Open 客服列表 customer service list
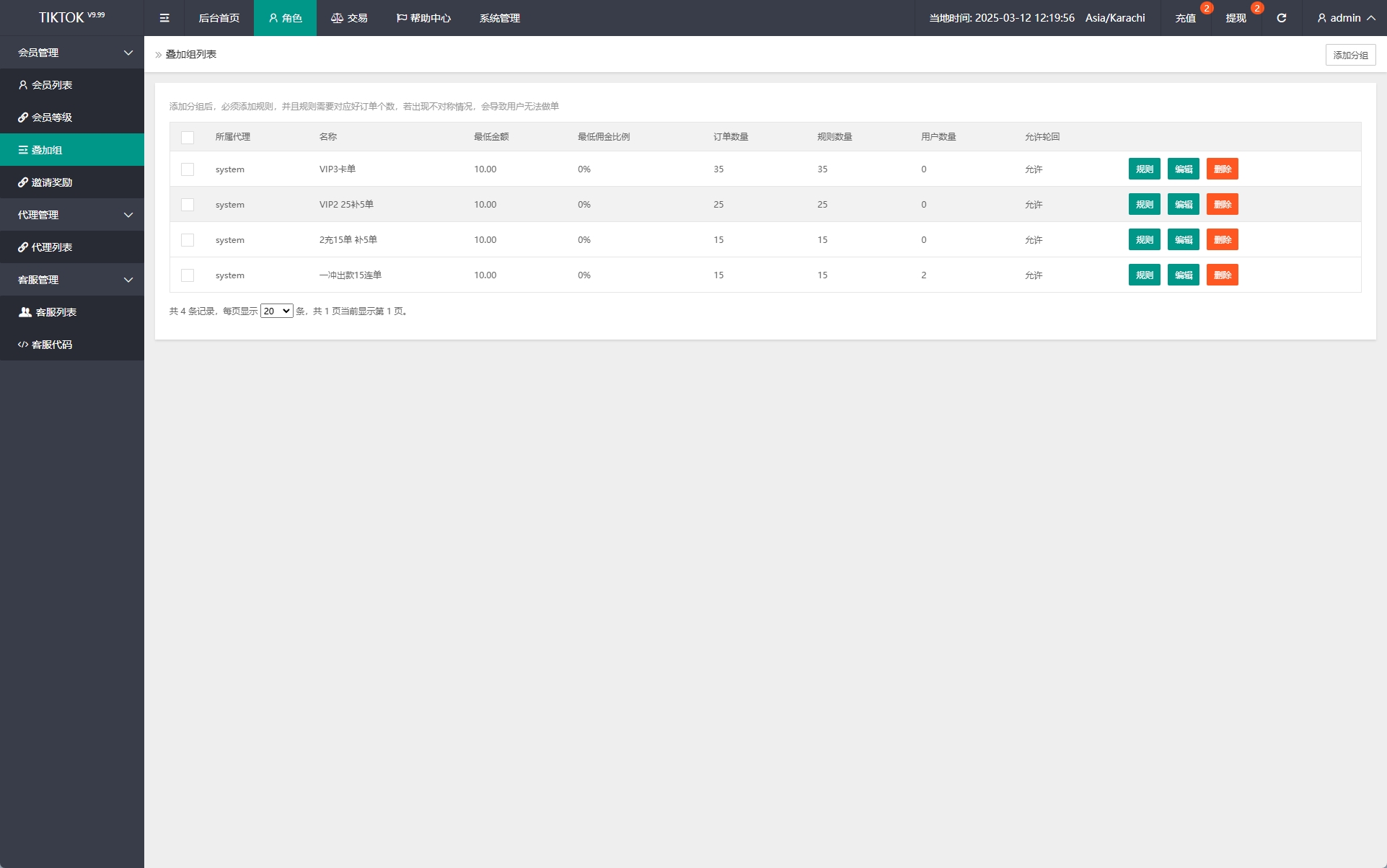Screen dimensions: 1387x868 tap(56, 312)
